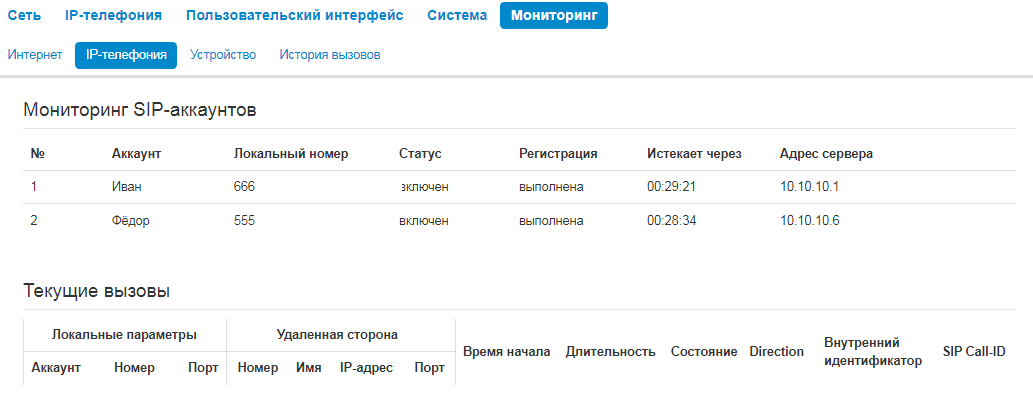This screenshot has height=406, width=1033.
Task: Click the Состояние column header
Action: tap(704, 352)
